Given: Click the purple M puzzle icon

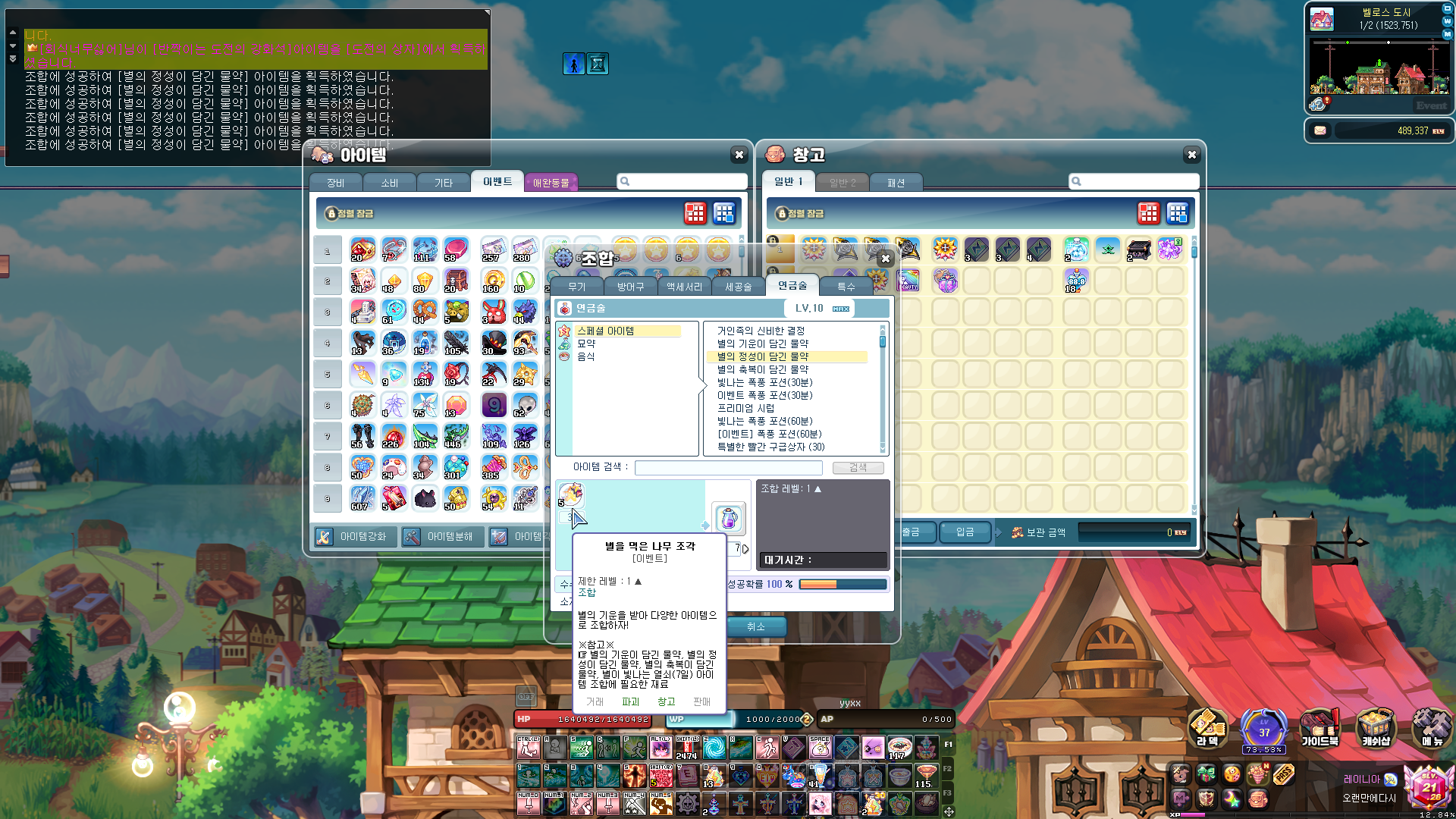Looking at the screenshot, I should (1180, 799).
